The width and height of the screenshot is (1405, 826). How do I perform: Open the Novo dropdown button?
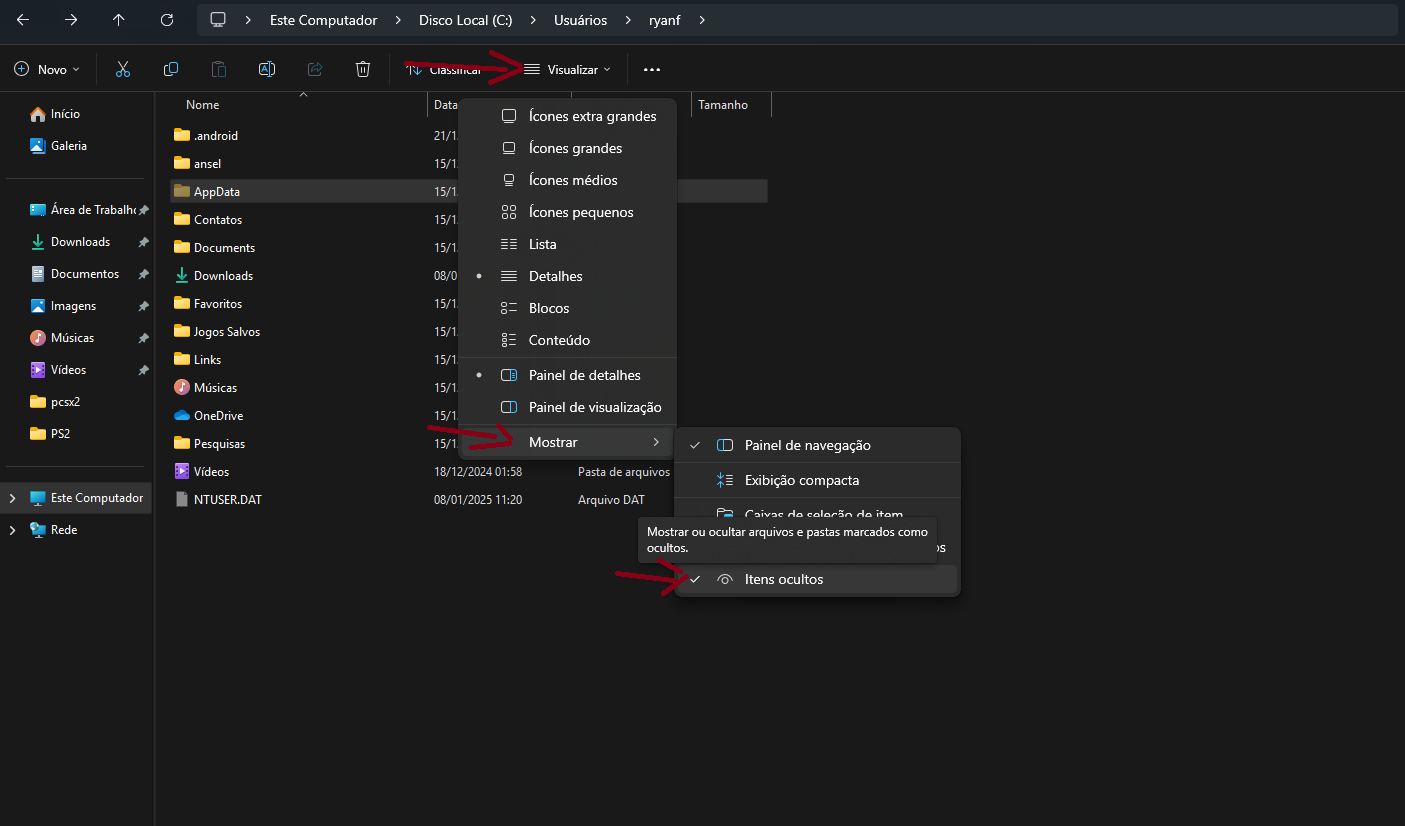48,70
